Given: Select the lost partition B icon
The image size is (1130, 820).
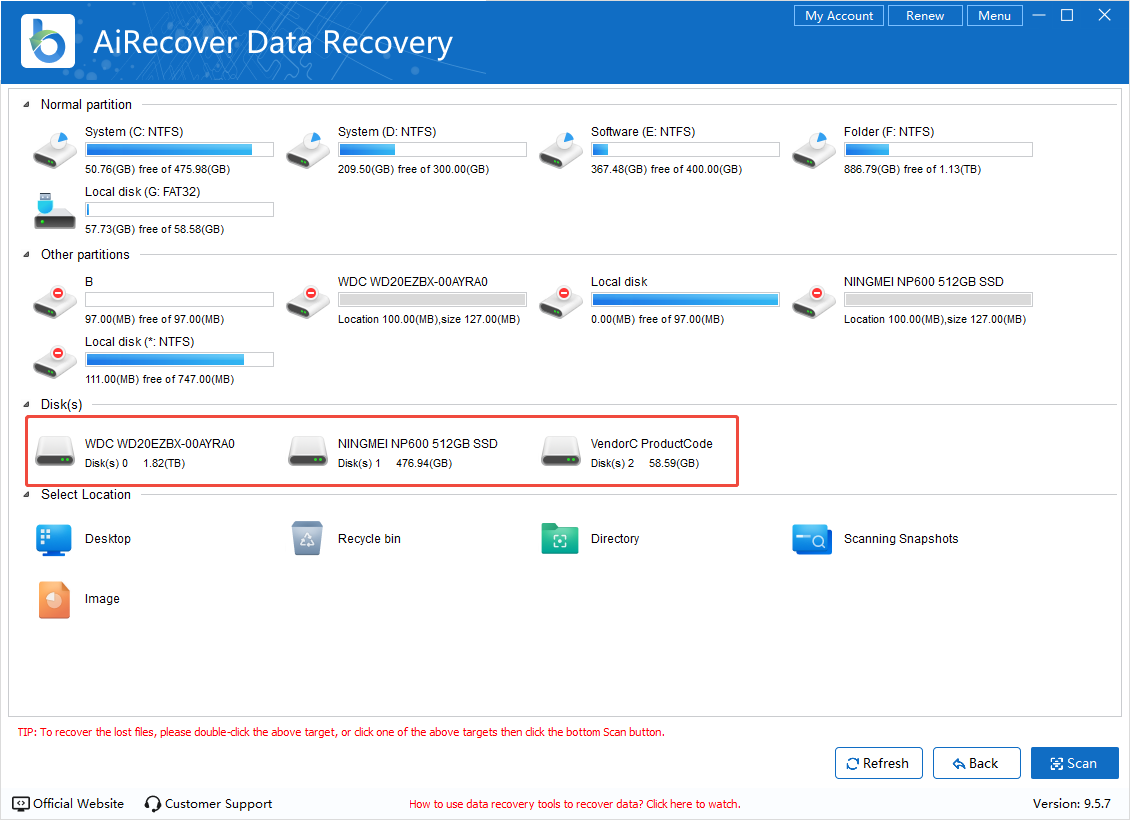Looking at the screenshot, I should tap(54, 300).
